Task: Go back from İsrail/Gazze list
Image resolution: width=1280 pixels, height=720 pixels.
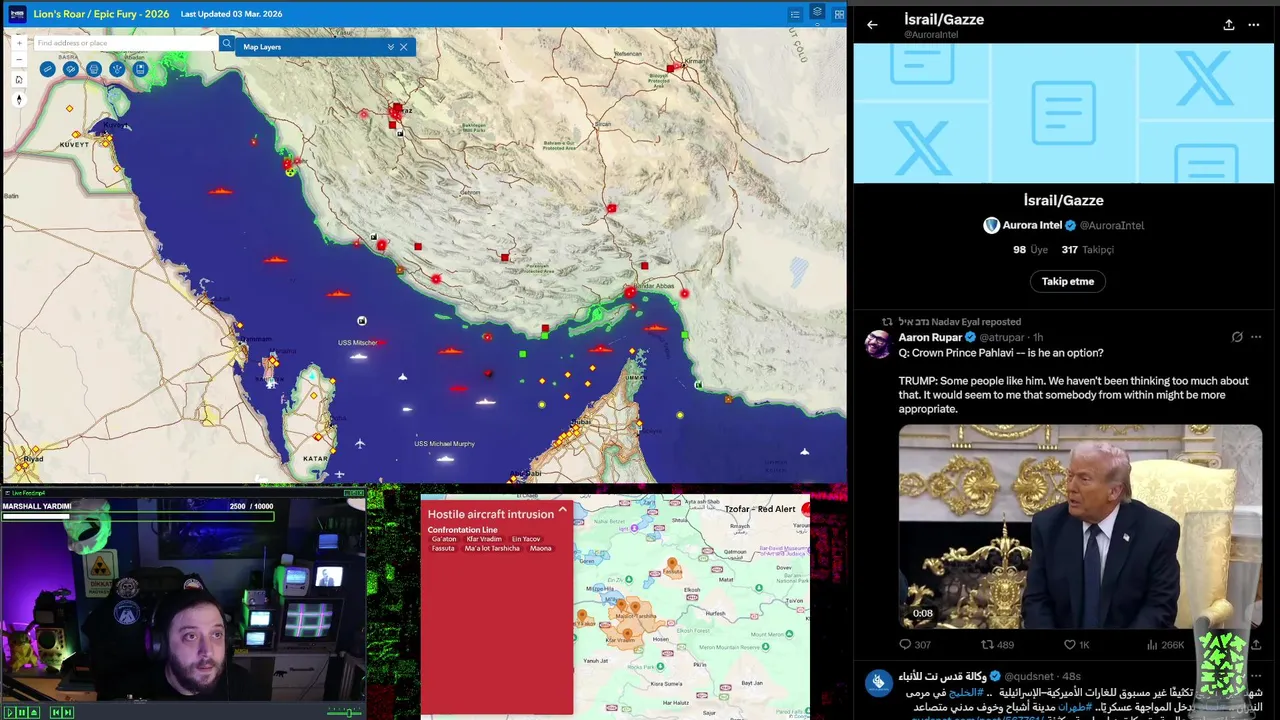Action: 872,25
